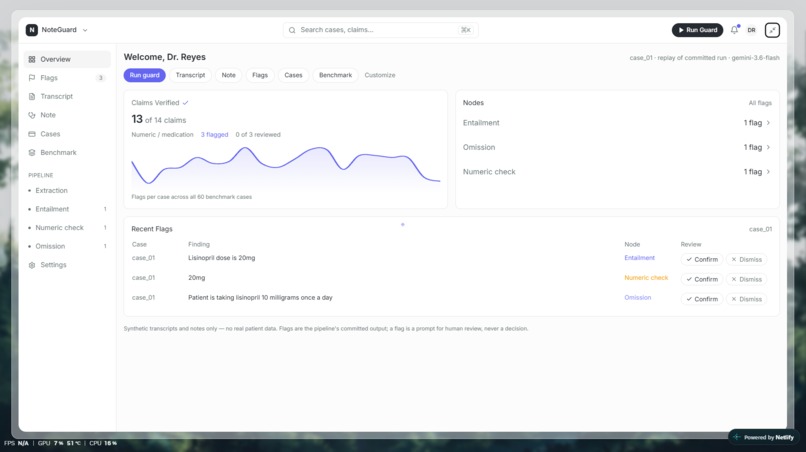
Task: Click the '13 of 14 claims' text
Action: 159,119
